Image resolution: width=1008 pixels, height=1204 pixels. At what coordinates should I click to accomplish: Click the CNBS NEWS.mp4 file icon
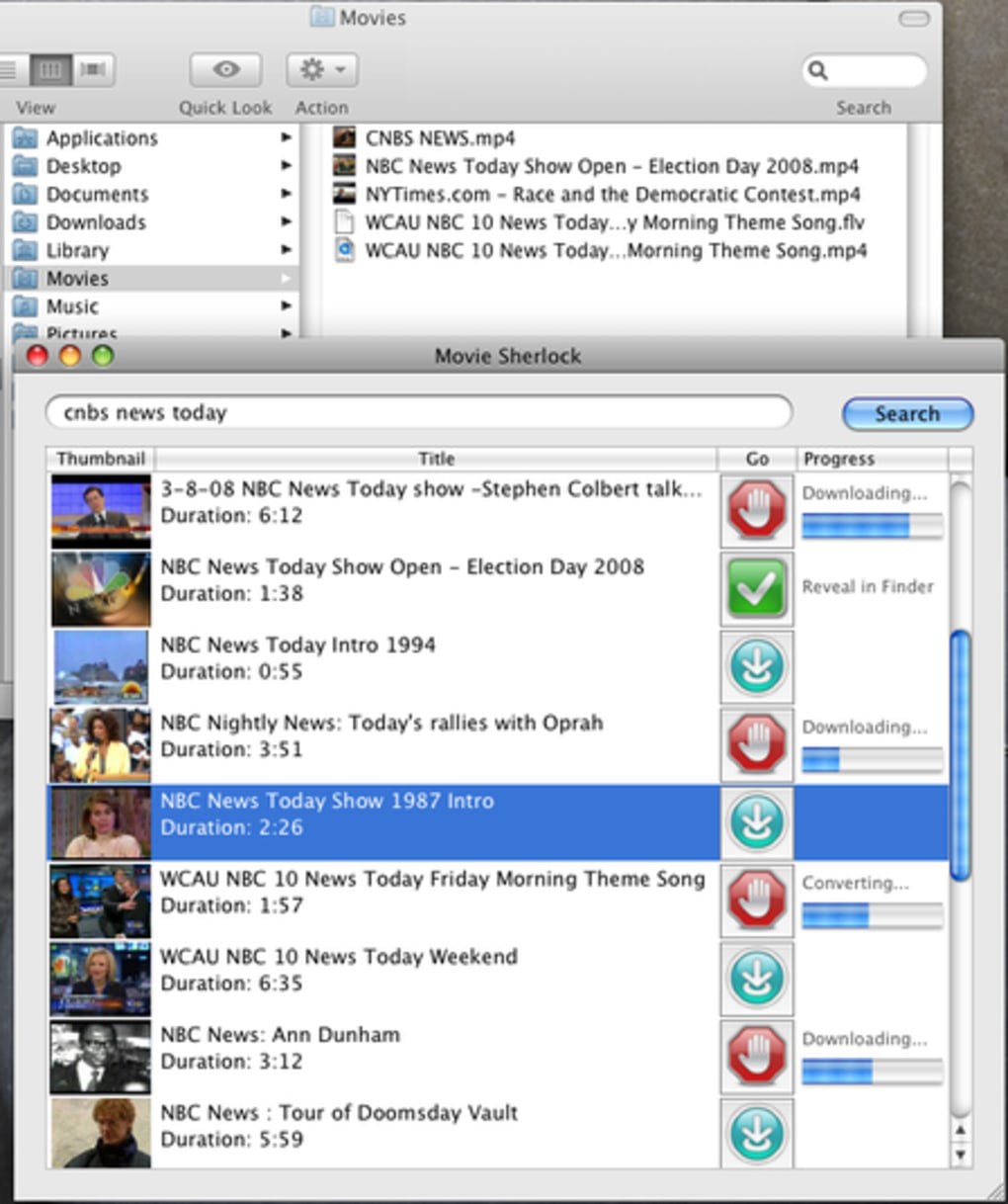344,137
